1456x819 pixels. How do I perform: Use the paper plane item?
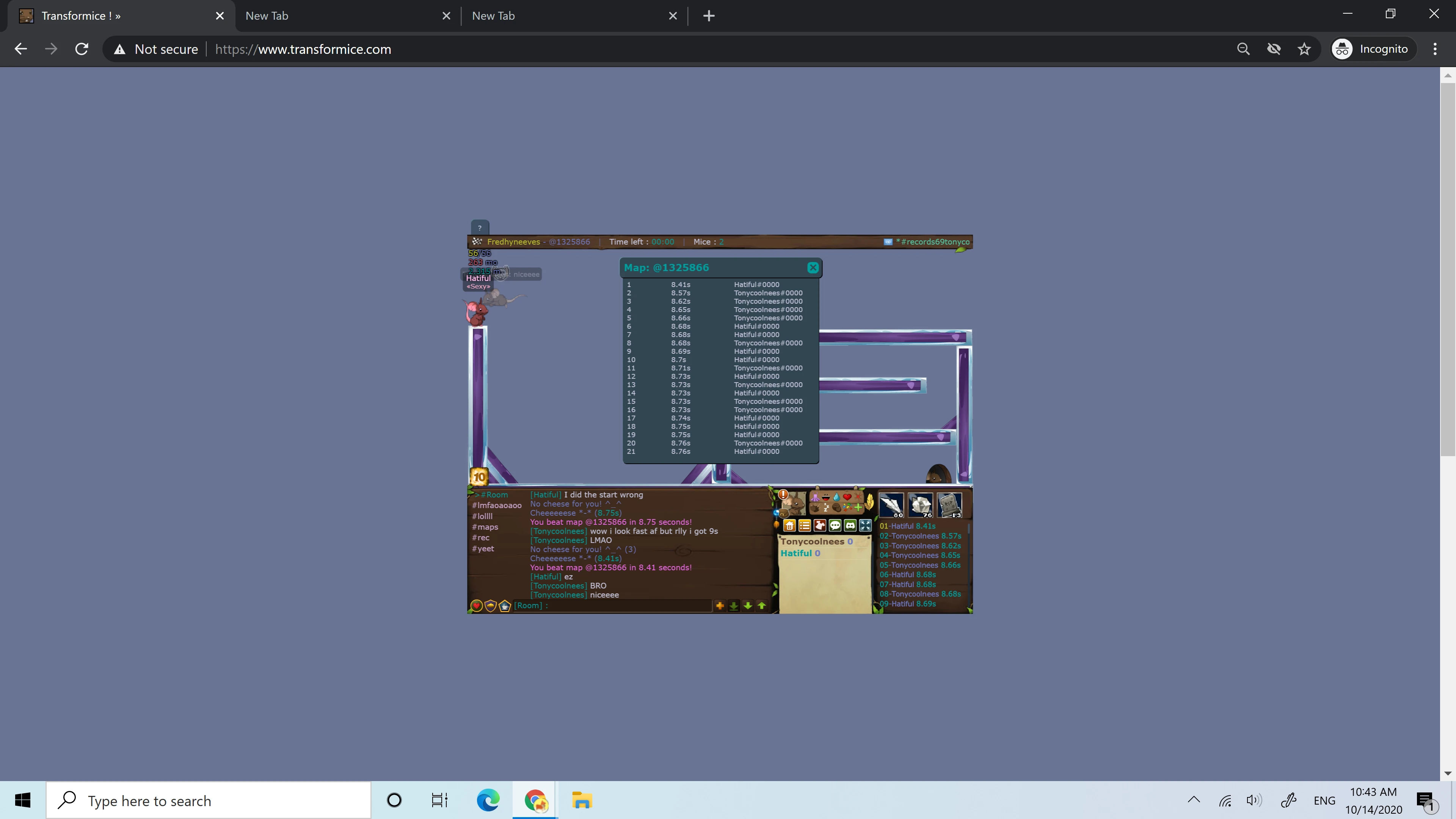click(x=891, y=505)
